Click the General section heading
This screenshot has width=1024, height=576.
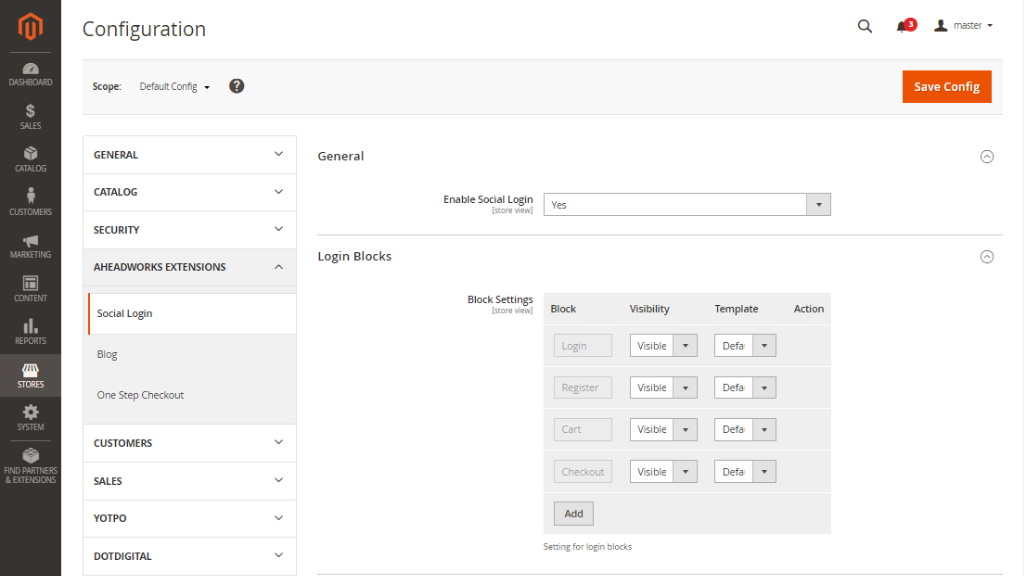pos(341,156)
